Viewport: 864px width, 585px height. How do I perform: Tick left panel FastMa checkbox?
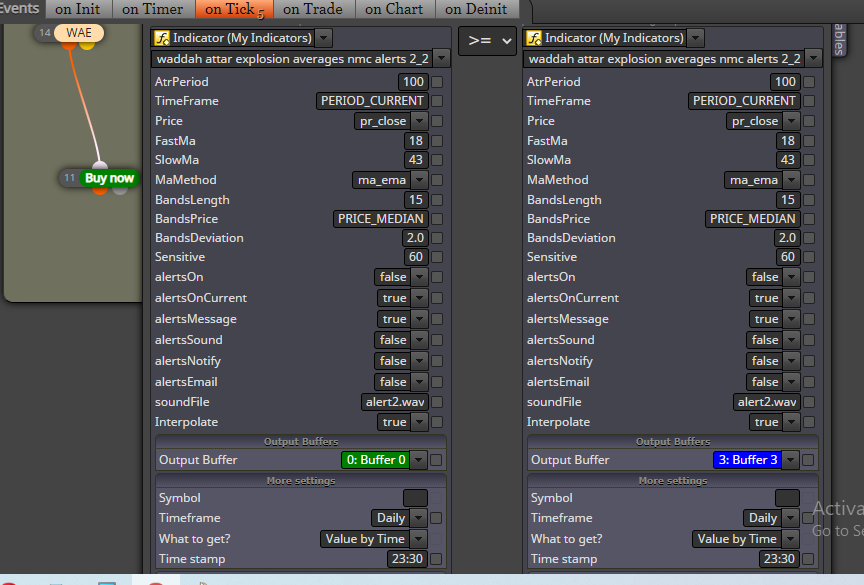point(438,141)
